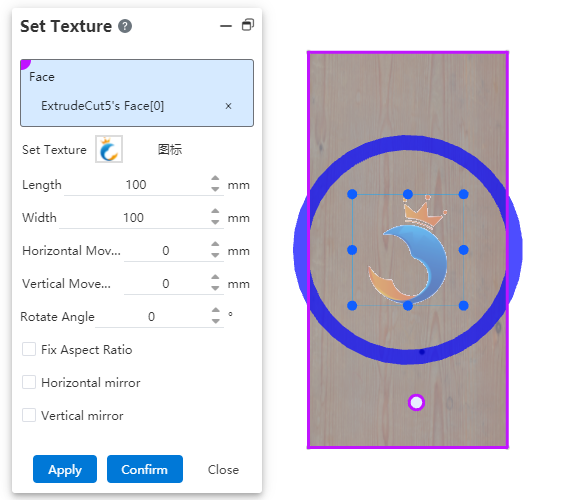
Task: Click the Apply button
Action: click(x=65, y=469)
